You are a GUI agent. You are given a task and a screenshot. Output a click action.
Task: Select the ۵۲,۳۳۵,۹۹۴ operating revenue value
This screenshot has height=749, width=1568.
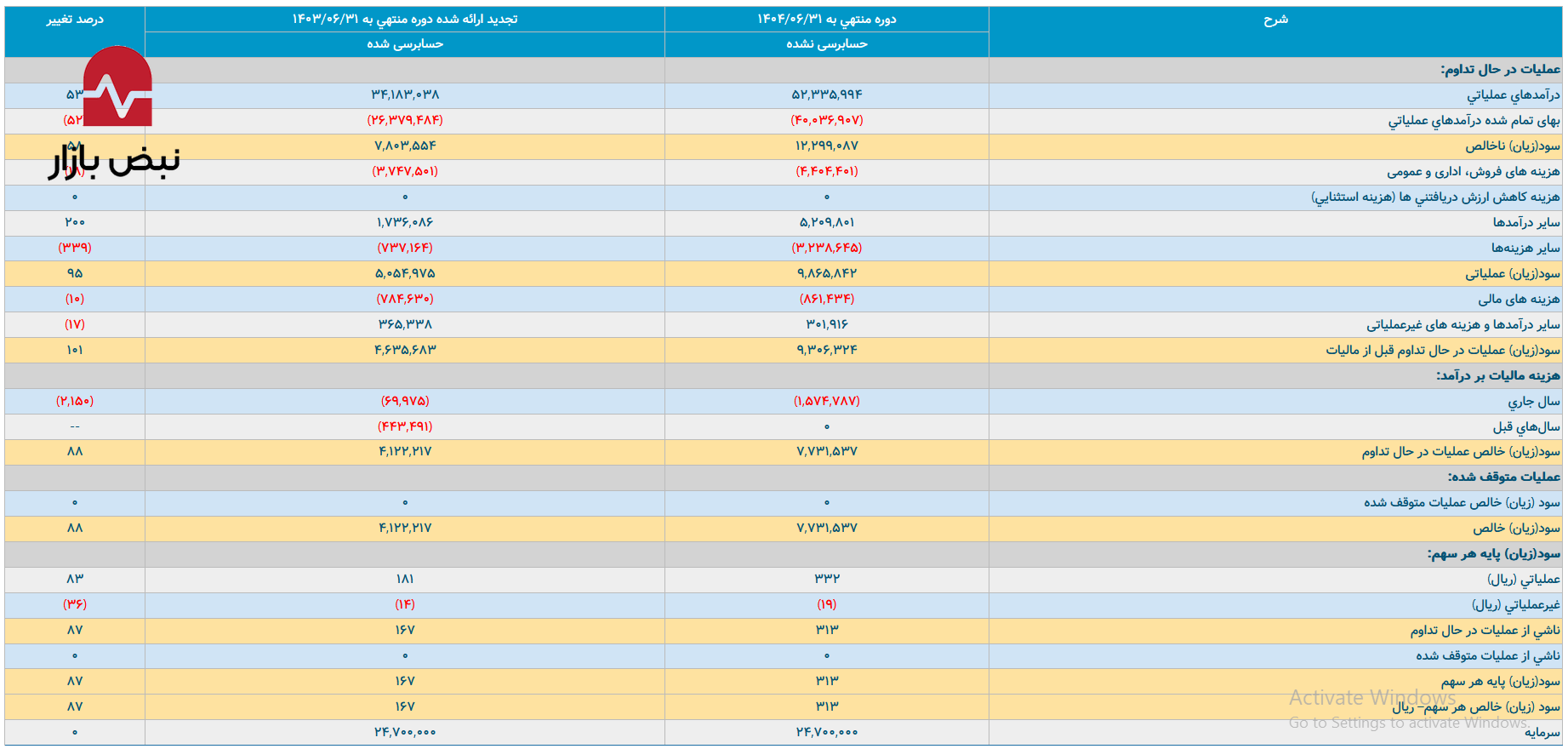pos(826,95)
